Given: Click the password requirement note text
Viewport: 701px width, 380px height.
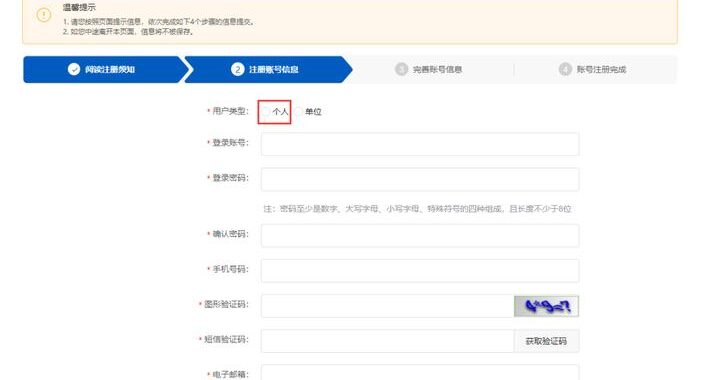Looking at the screenshot, I should [x=417, y=209].
